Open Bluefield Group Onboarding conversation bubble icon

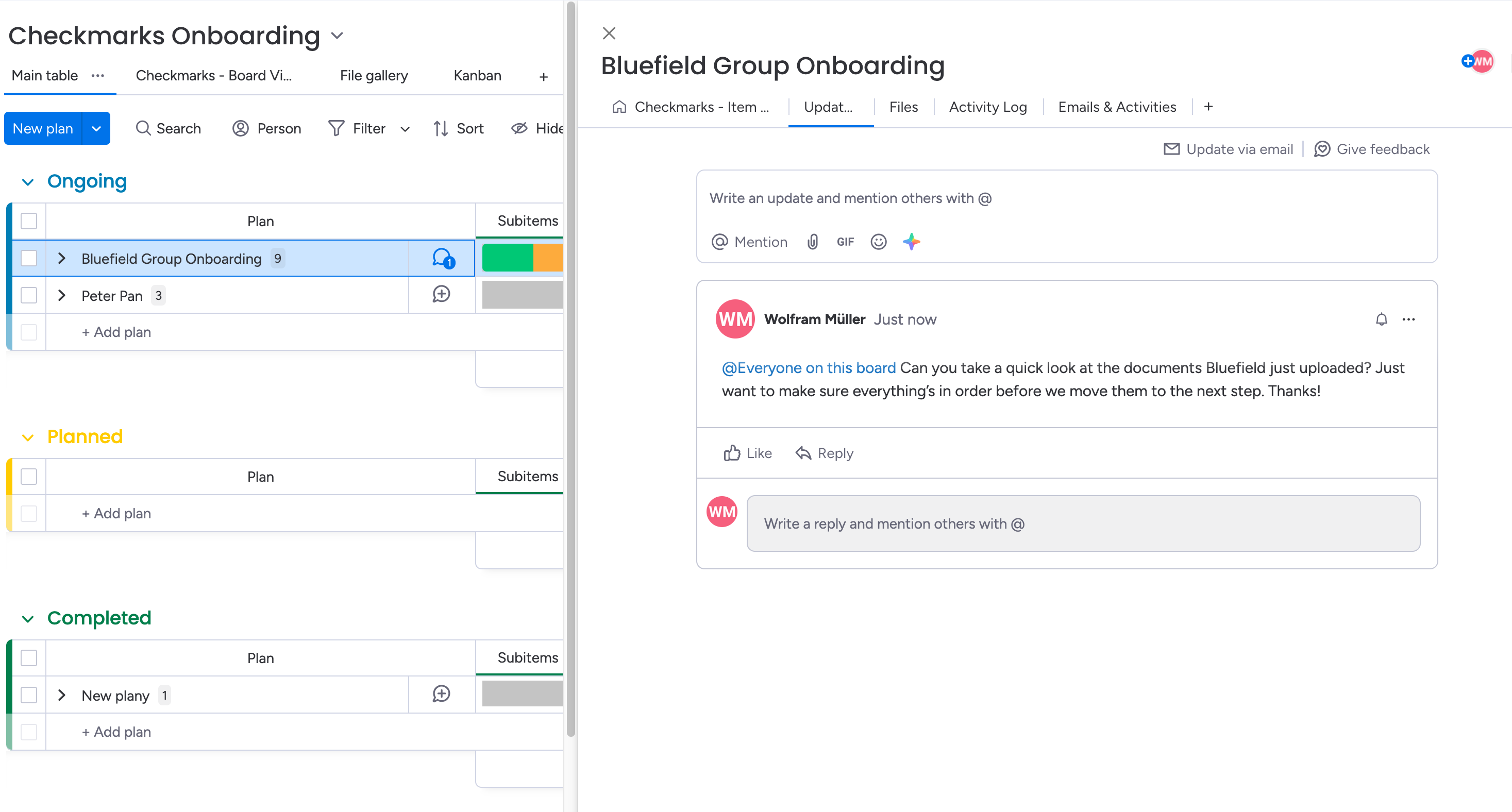(x=442, y=258)
